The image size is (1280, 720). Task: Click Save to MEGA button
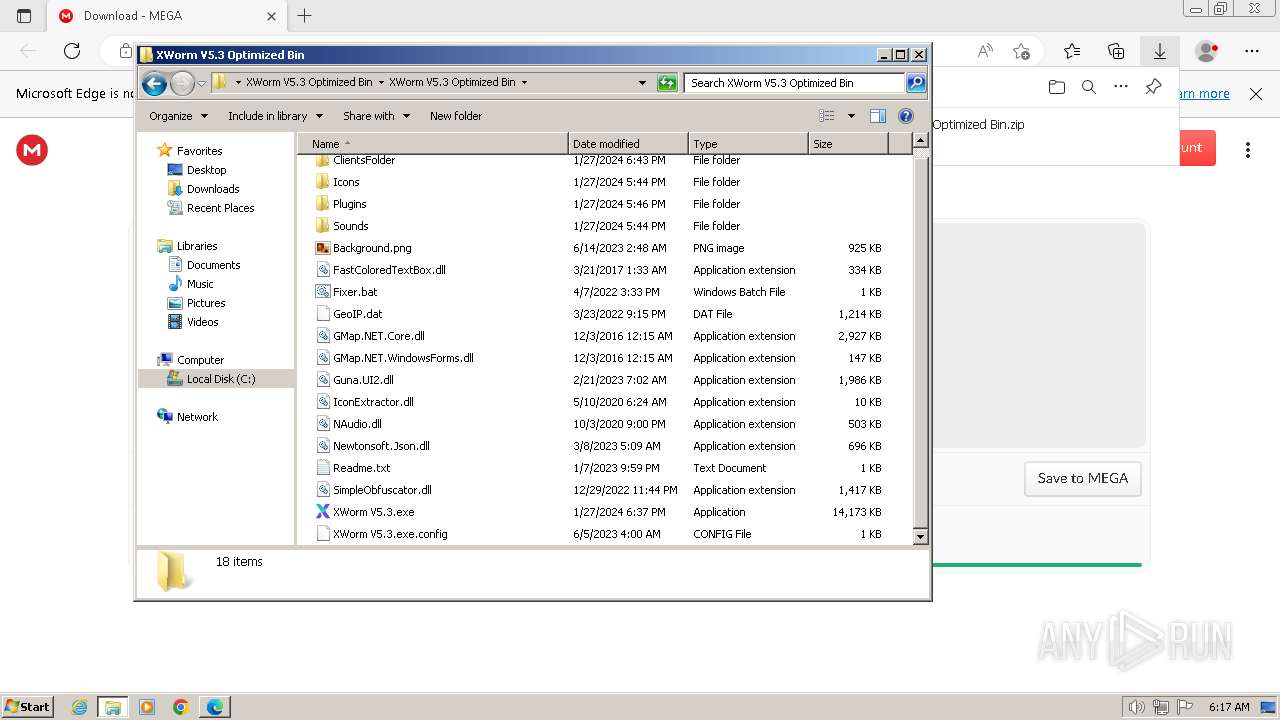(1083, 479)
